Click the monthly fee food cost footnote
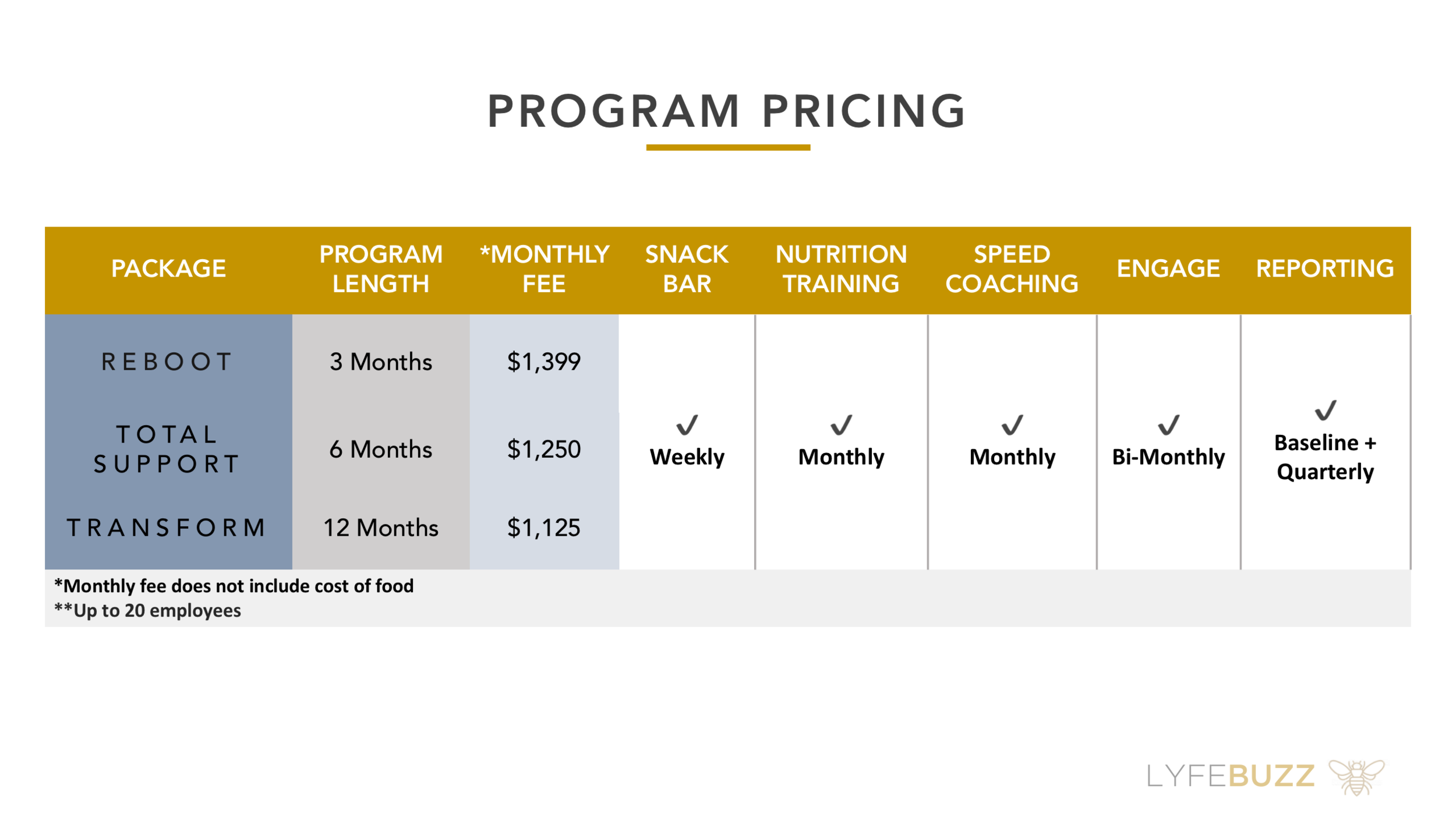The width and height of the screenshot is (1456, 814). 234,586
